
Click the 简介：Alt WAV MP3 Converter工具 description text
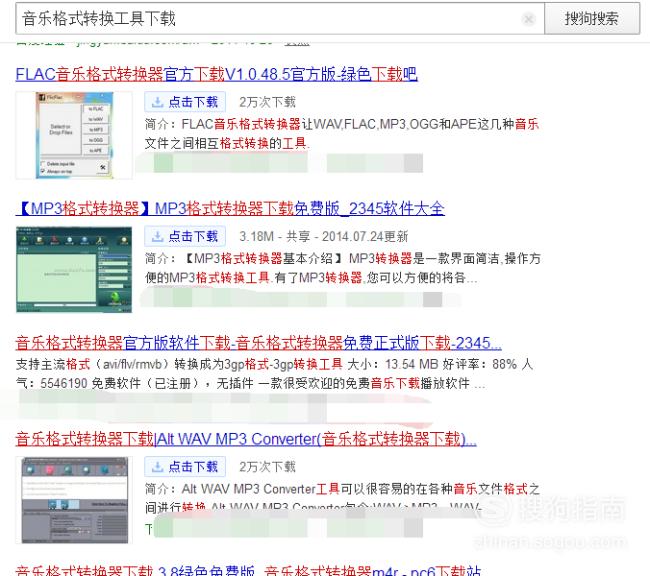point(342,498)
